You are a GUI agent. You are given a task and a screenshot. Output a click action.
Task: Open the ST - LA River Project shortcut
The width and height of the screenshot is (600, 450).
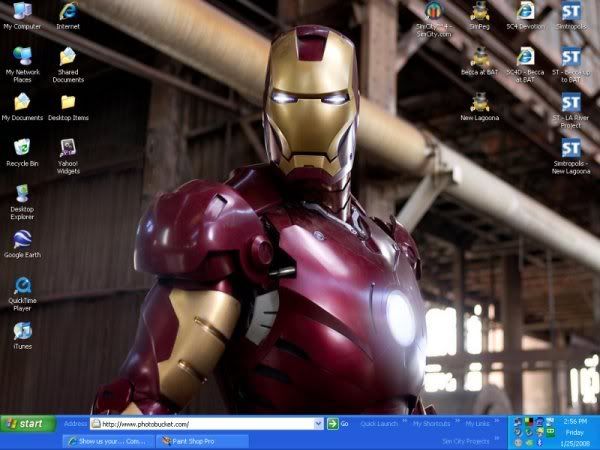point(571,111)
